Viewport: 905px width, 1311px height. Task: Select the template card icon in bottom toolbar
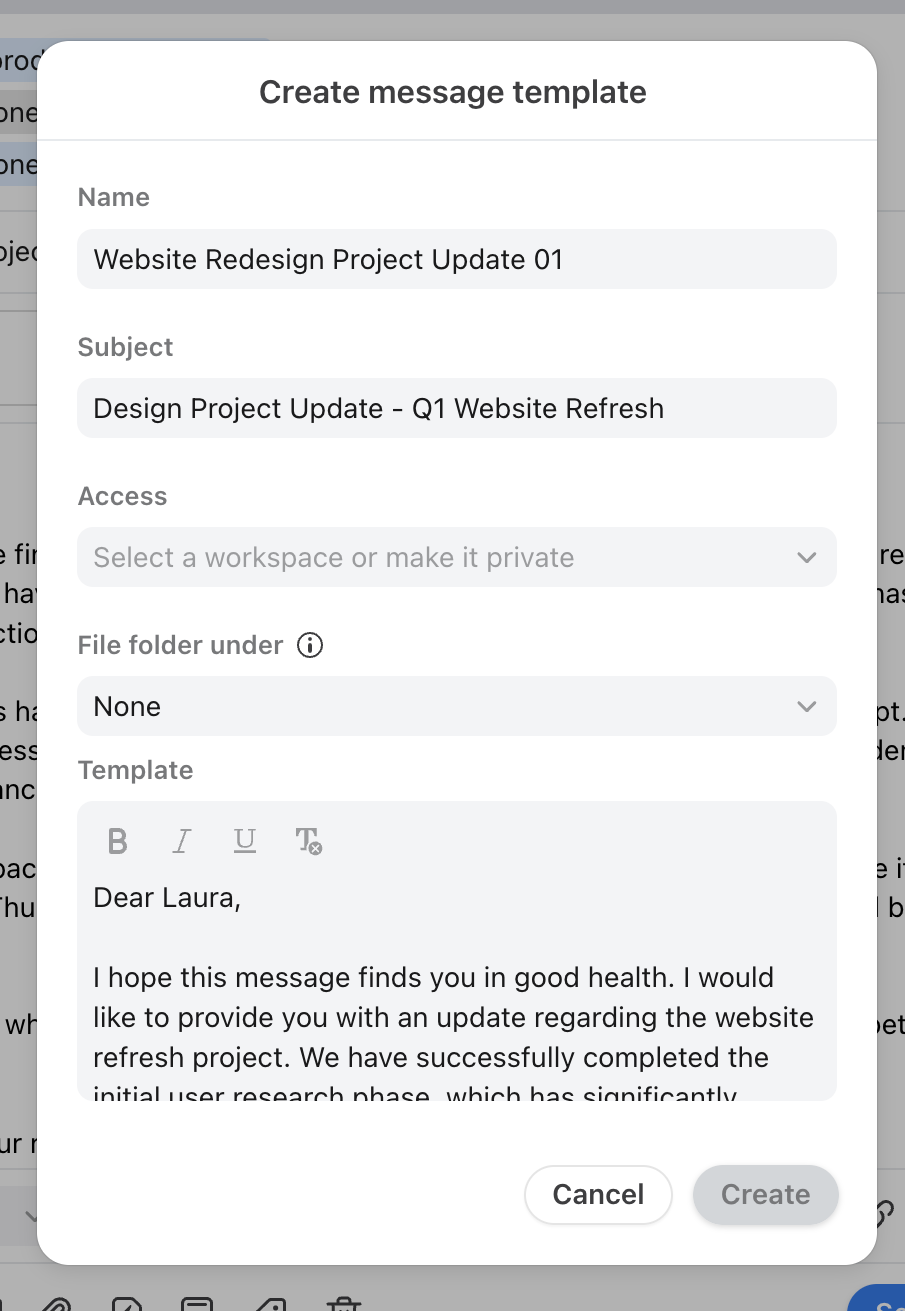coord(198,1305)
